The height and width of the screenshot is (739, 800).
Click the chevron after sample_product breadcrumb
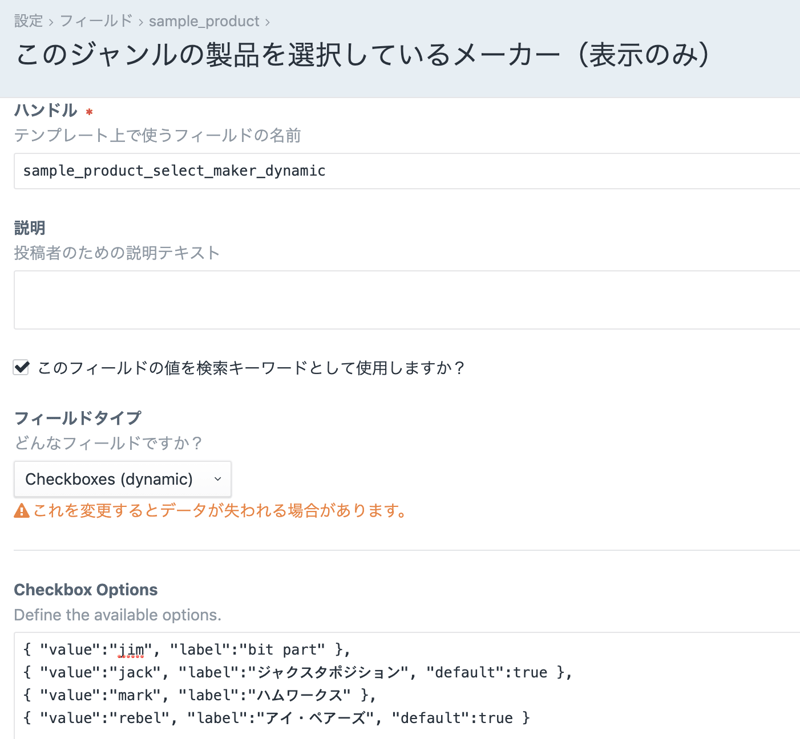(x=268, y=21)
